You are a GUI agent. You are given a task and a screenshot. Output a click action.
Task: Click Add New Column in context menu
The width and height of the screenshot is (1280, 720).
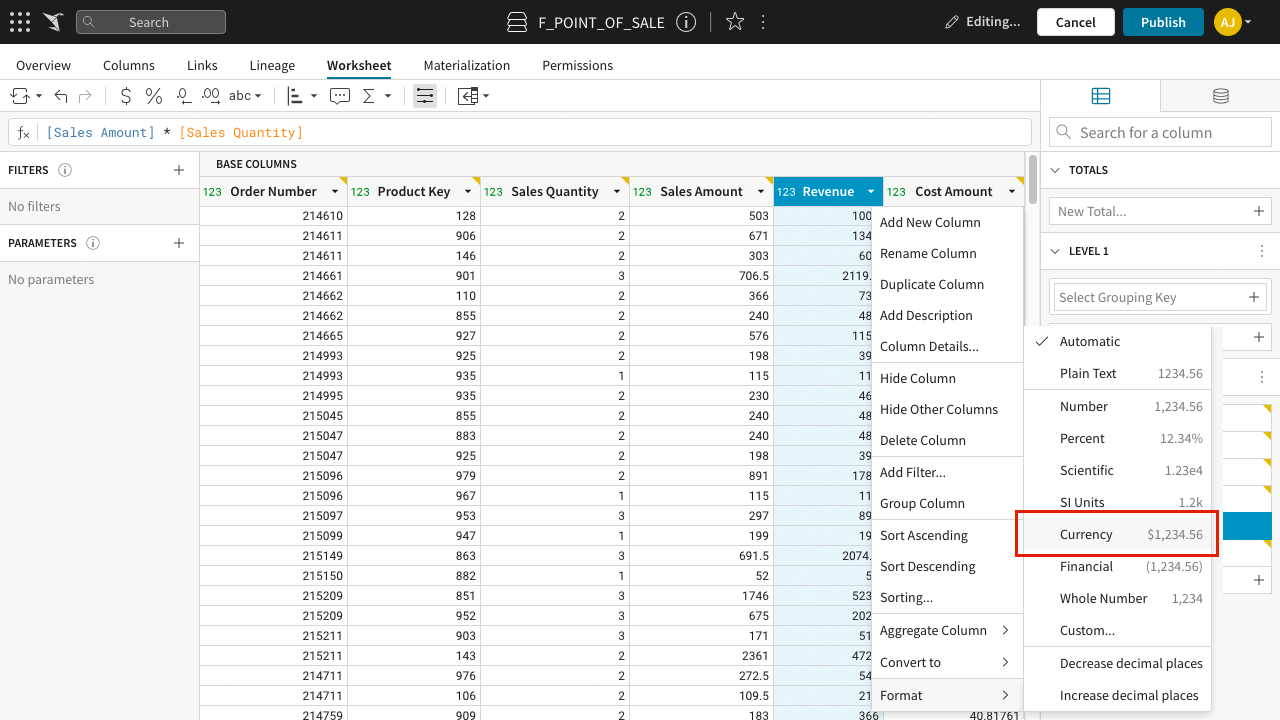947,222
